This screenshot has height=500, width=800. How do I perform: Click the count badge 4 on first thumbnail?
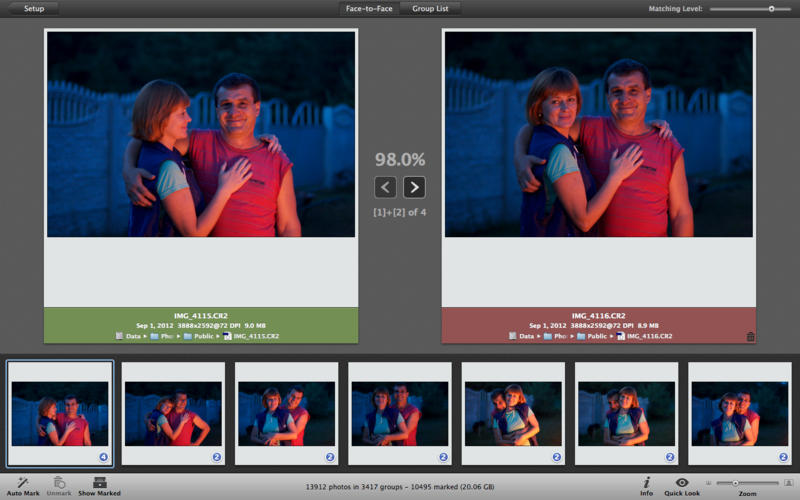(x=104, y=457)
